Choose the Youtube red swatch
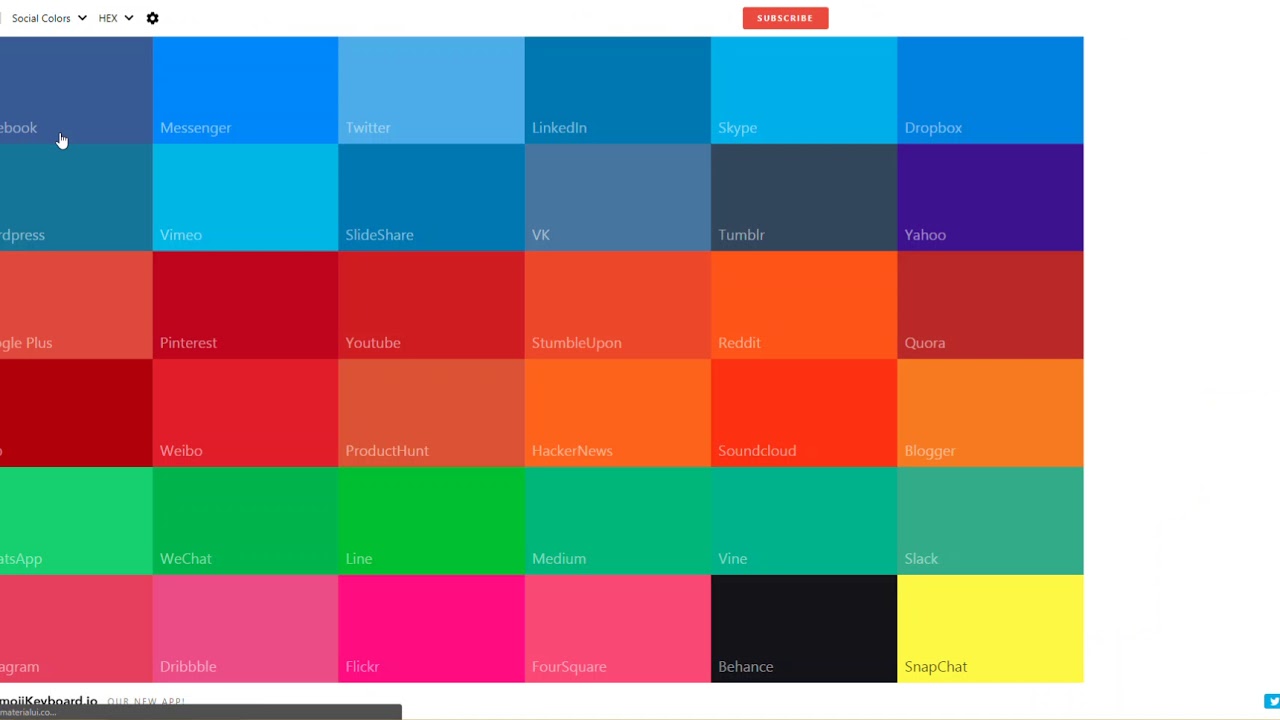 431,305
